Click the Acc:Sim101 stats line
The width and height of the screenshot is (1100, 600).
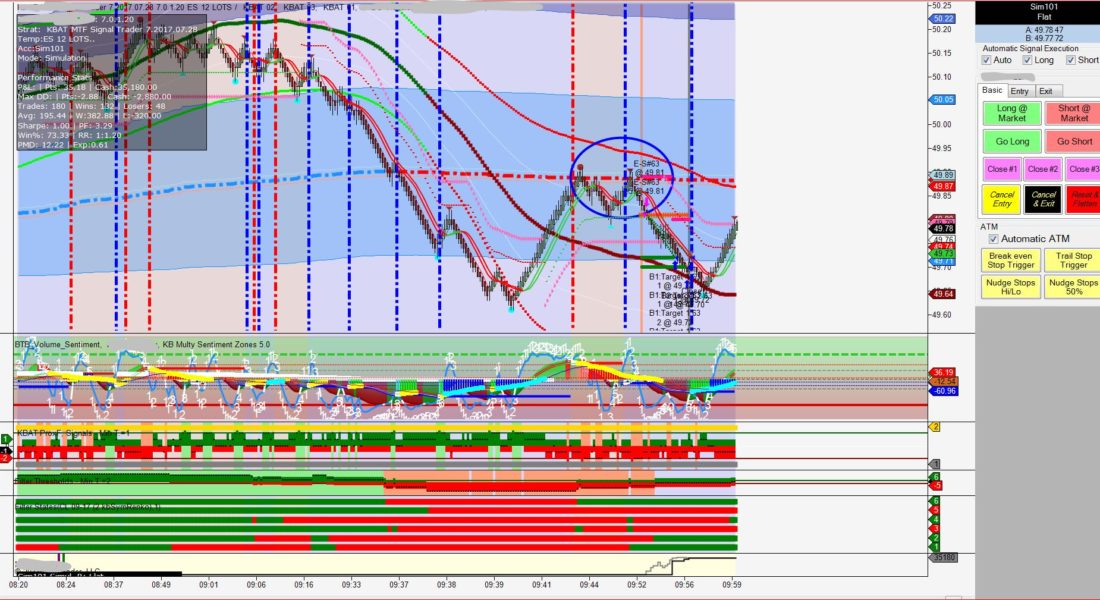tap(41, 49)
